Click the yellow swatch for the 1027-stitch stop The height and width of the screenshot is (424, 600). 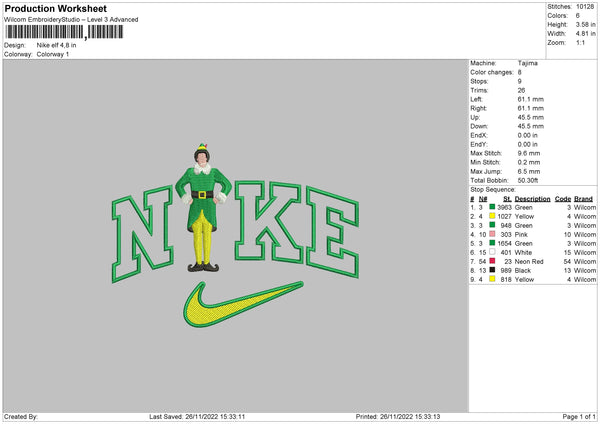pyautogui.click(x=492, y=216)
